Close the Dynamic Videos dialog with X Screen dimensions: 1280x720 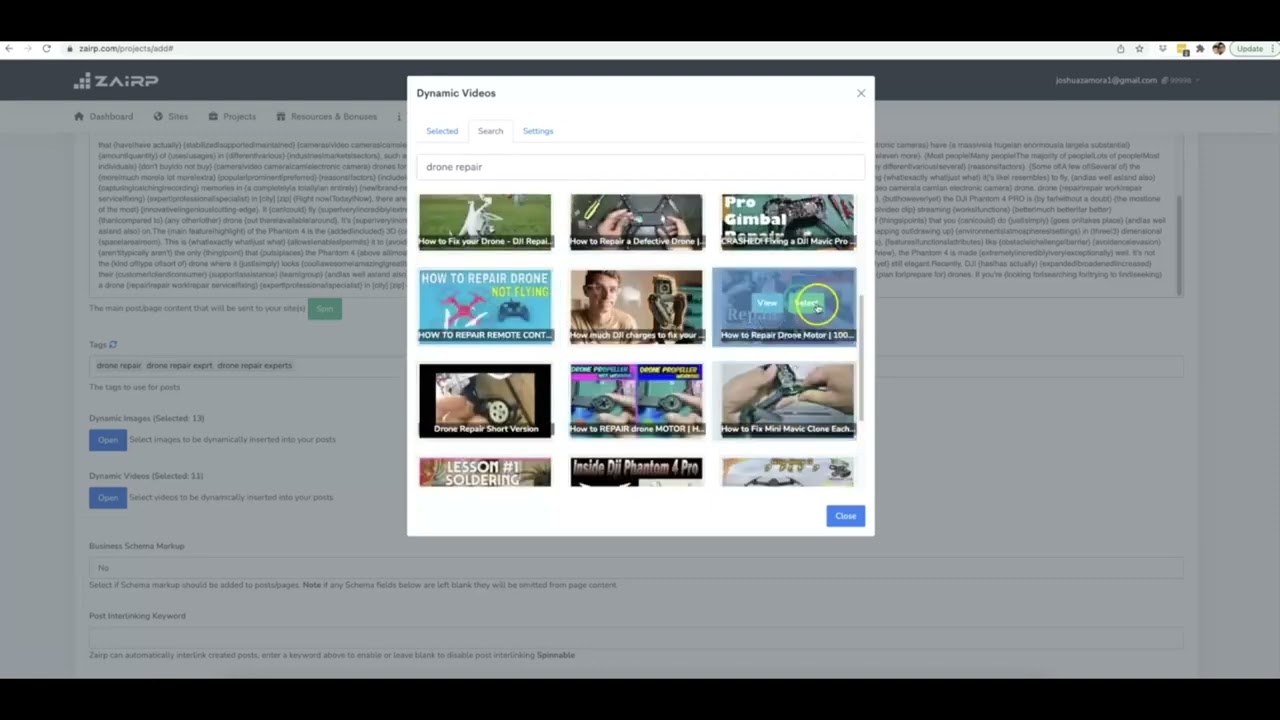pyautogui.click(x=861, y=93)
